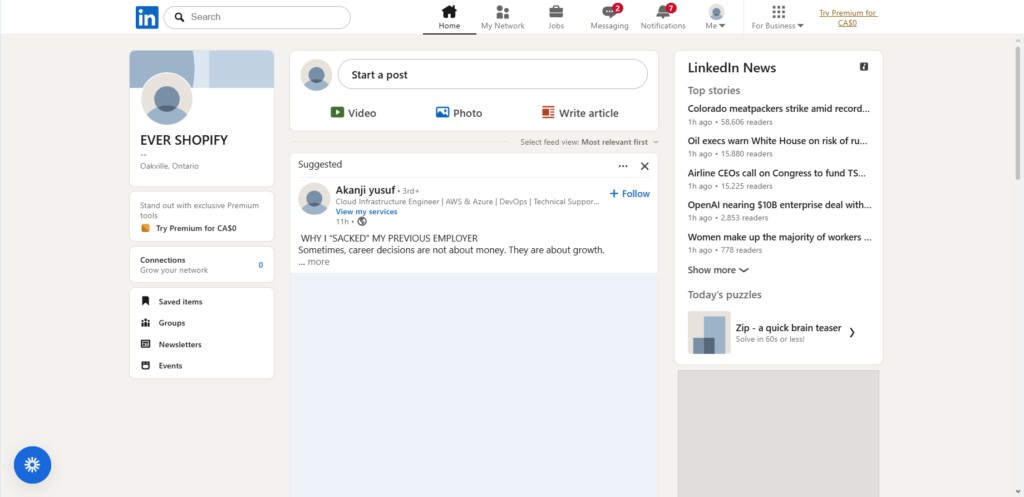
Task: Open the floating blue assistant button
Action: click(32, 464)
